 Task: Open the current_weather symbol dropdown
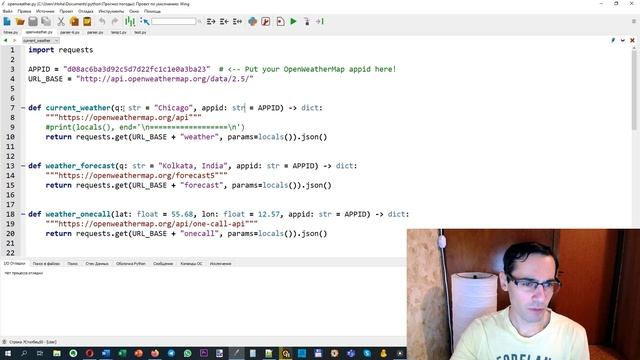click(40, 40)
